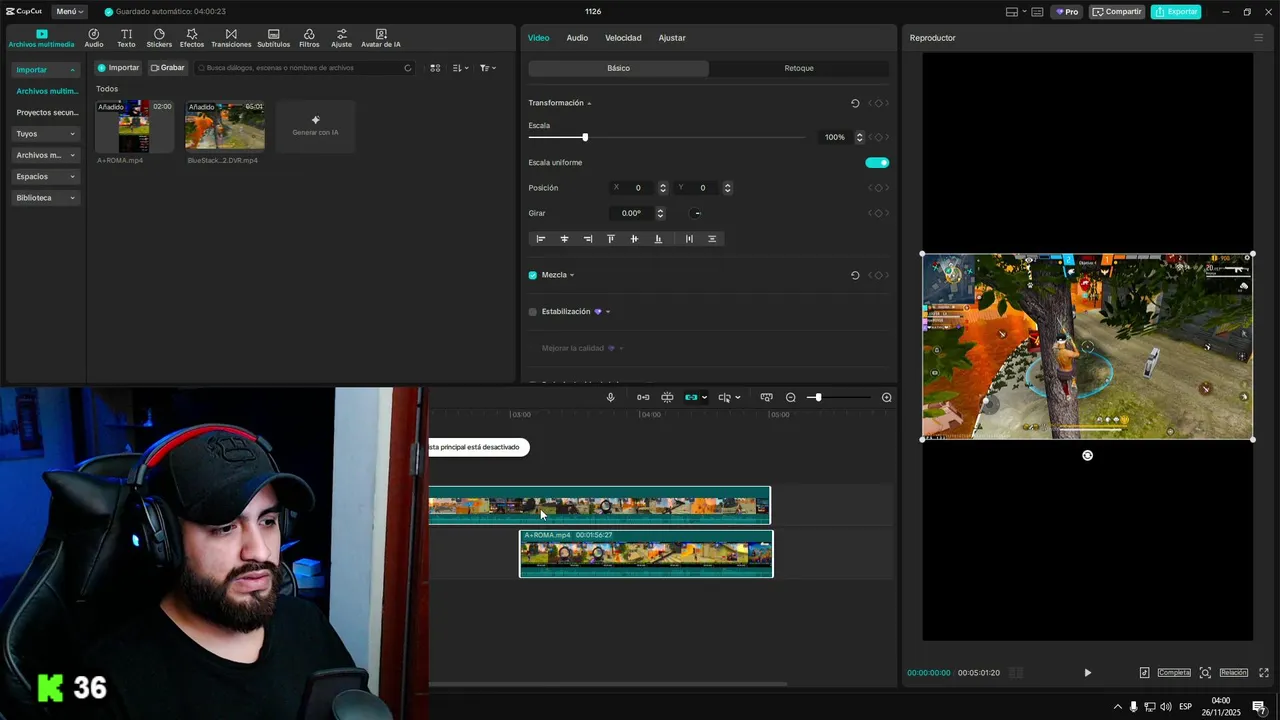
Task: Open the Ajuste panel in top toolbar
Action: [x=342, y=38]
